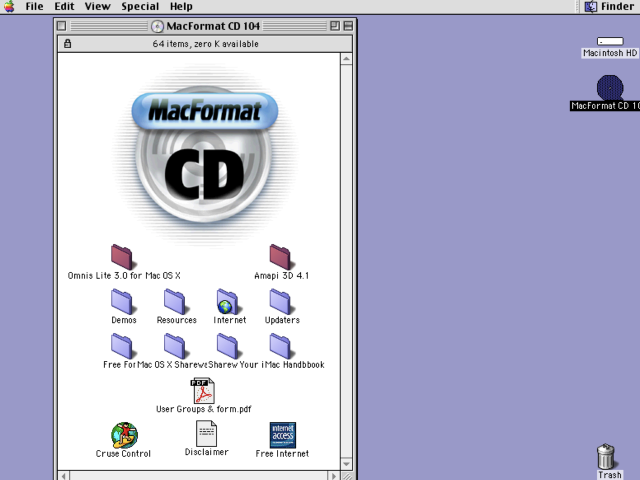Open the File menu
The width and height of the screenshot is (640, 480).
[x=34, y=7]
